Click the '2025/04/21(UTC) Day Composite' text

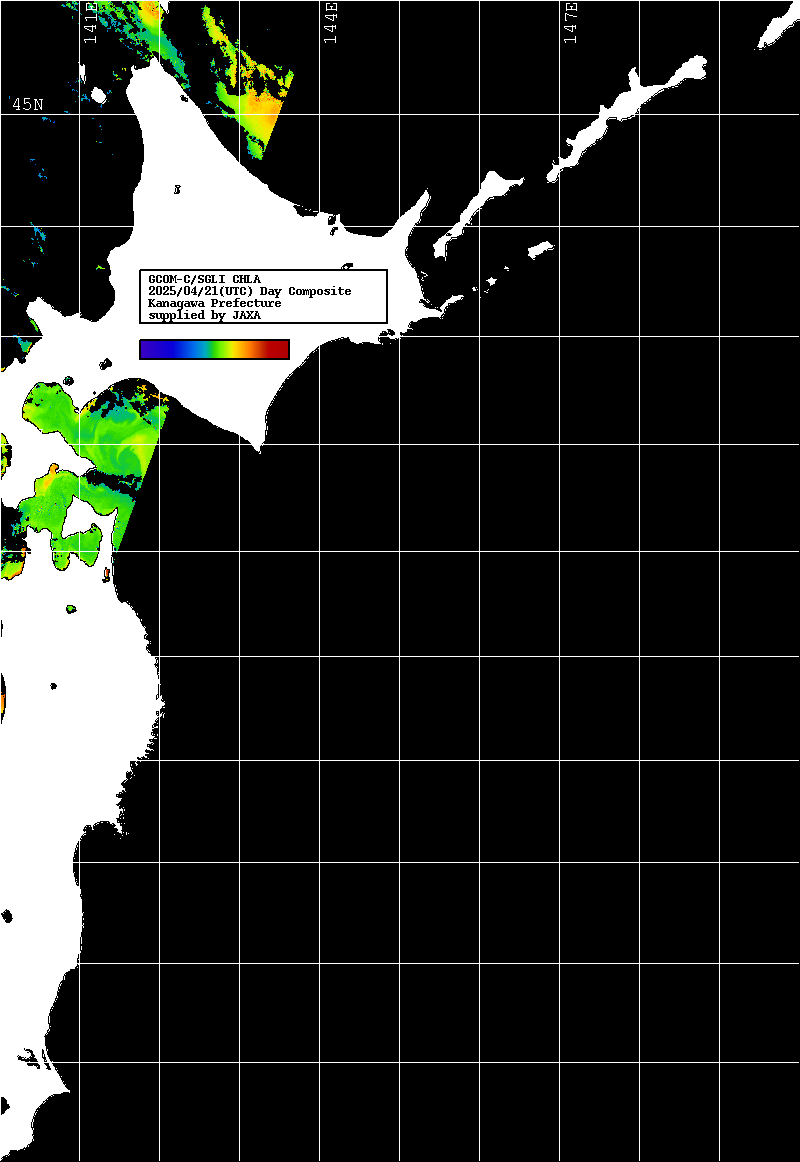click(x=250, y=291)
